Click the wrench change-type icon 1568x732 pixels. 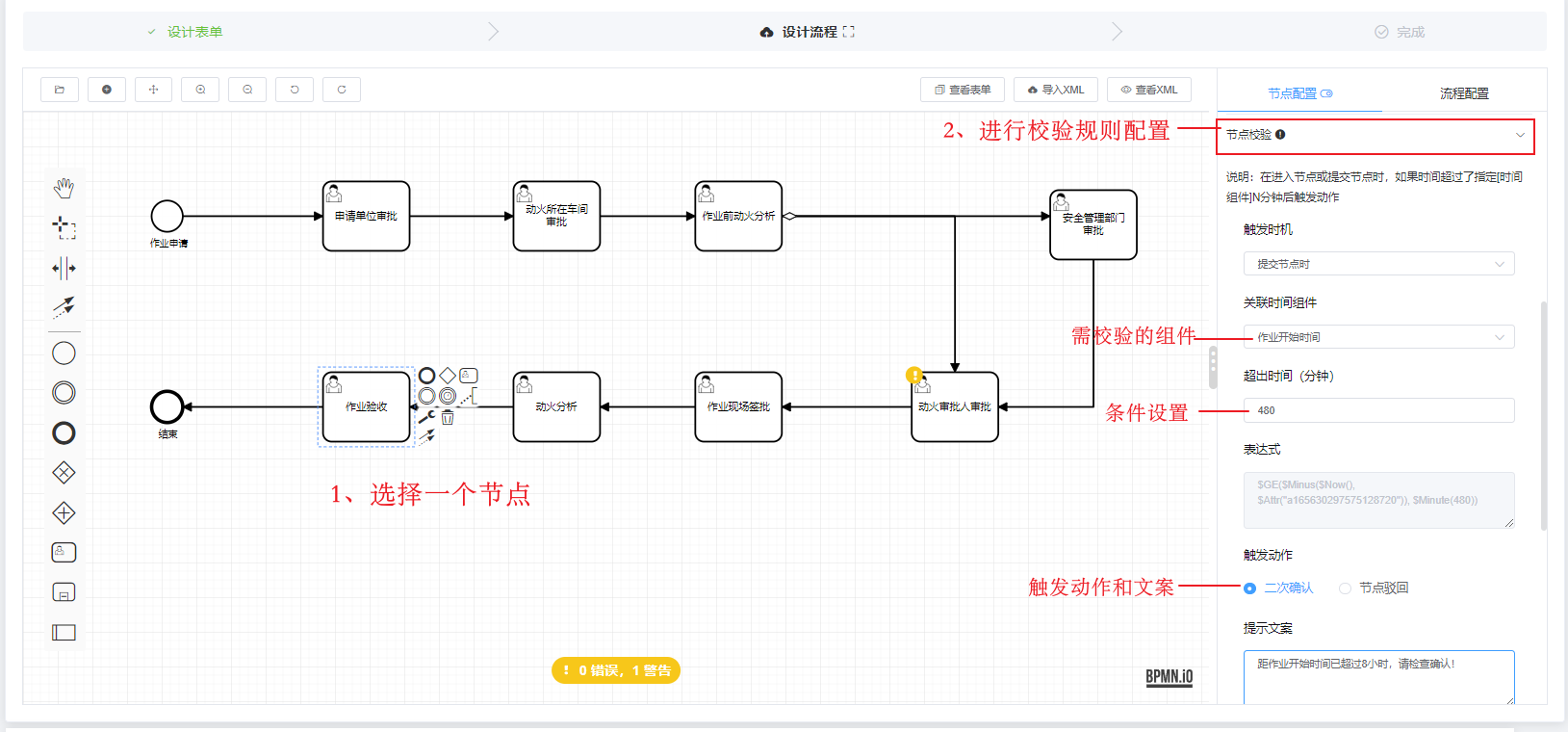[427, 417]
